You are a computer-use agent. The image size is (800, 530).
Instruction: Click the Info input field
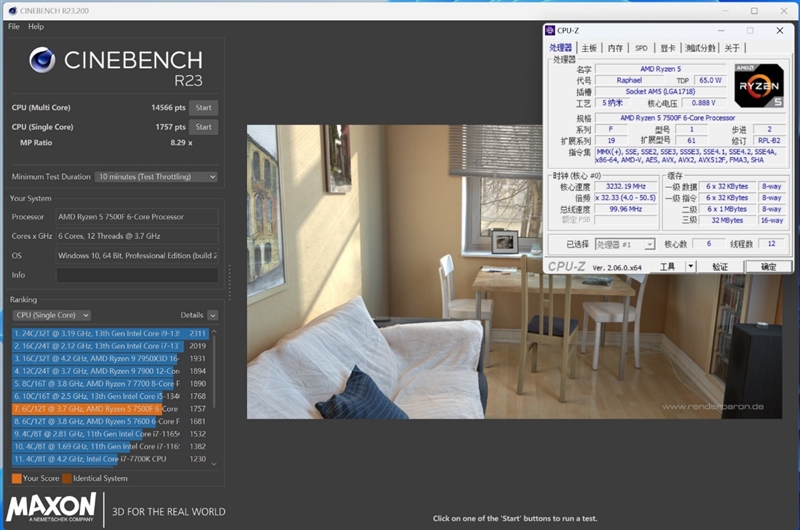(x=137, y=275)
